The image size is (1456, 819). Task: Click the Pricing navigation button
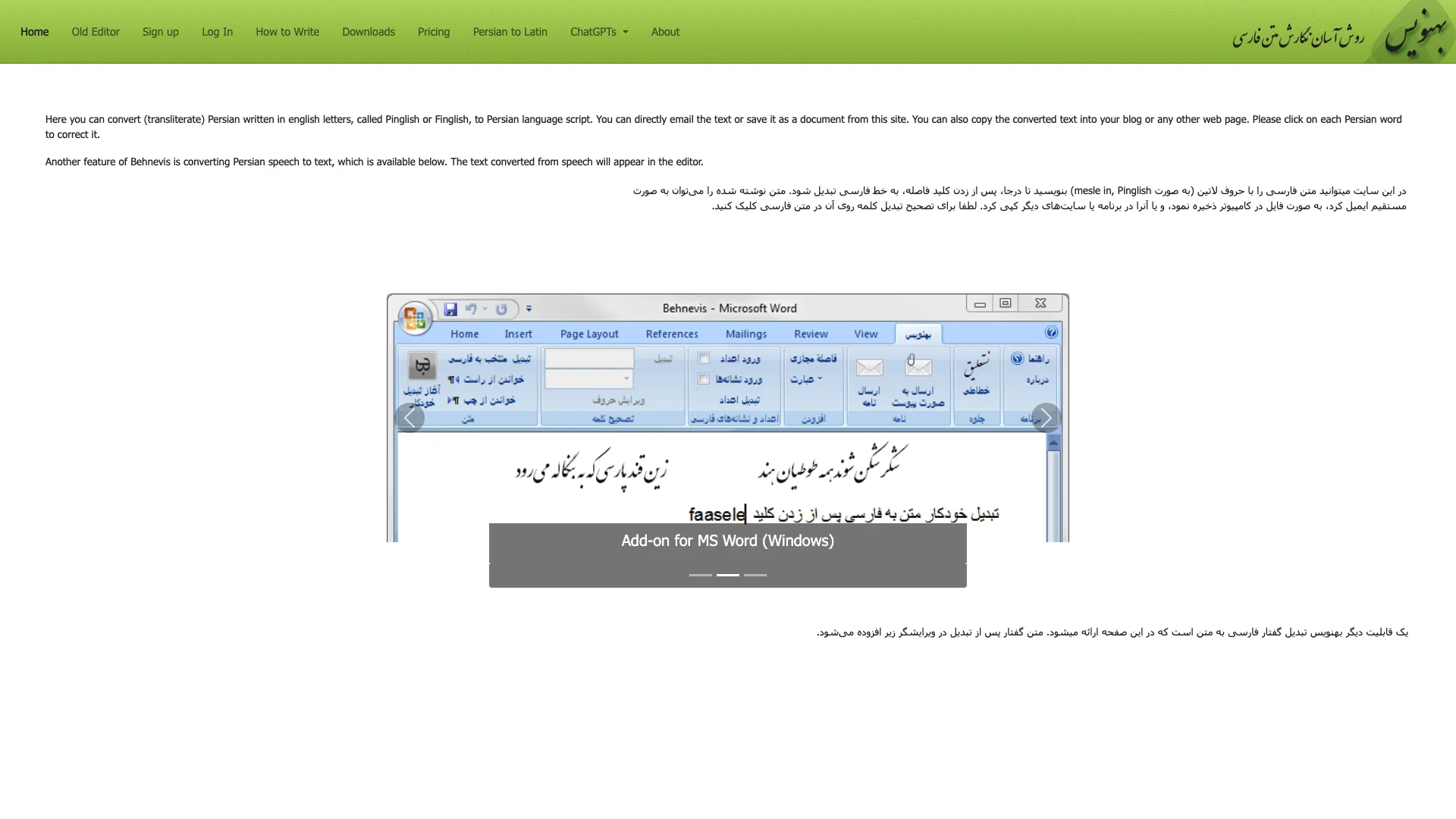[433, 32]
